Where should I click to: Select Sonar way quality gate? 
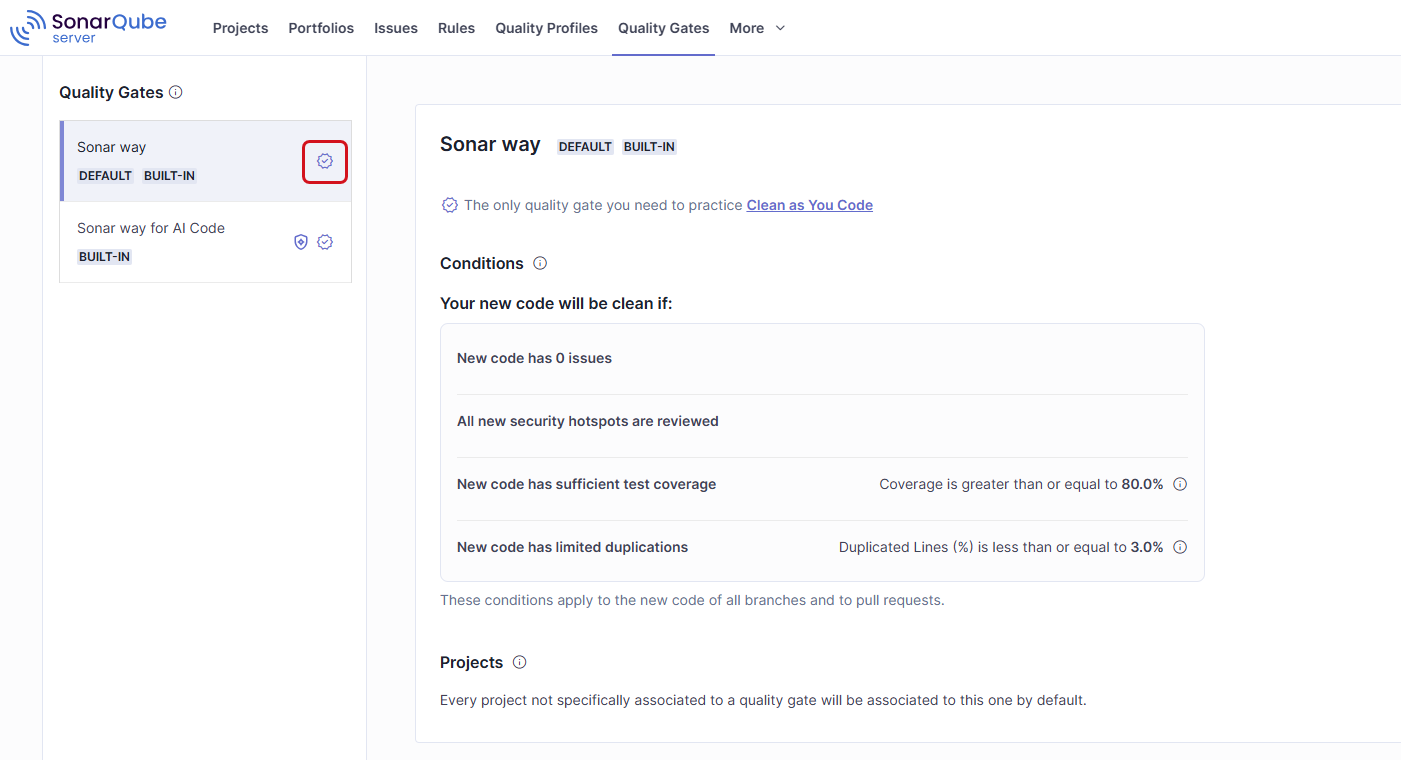(x=205, y=161)
